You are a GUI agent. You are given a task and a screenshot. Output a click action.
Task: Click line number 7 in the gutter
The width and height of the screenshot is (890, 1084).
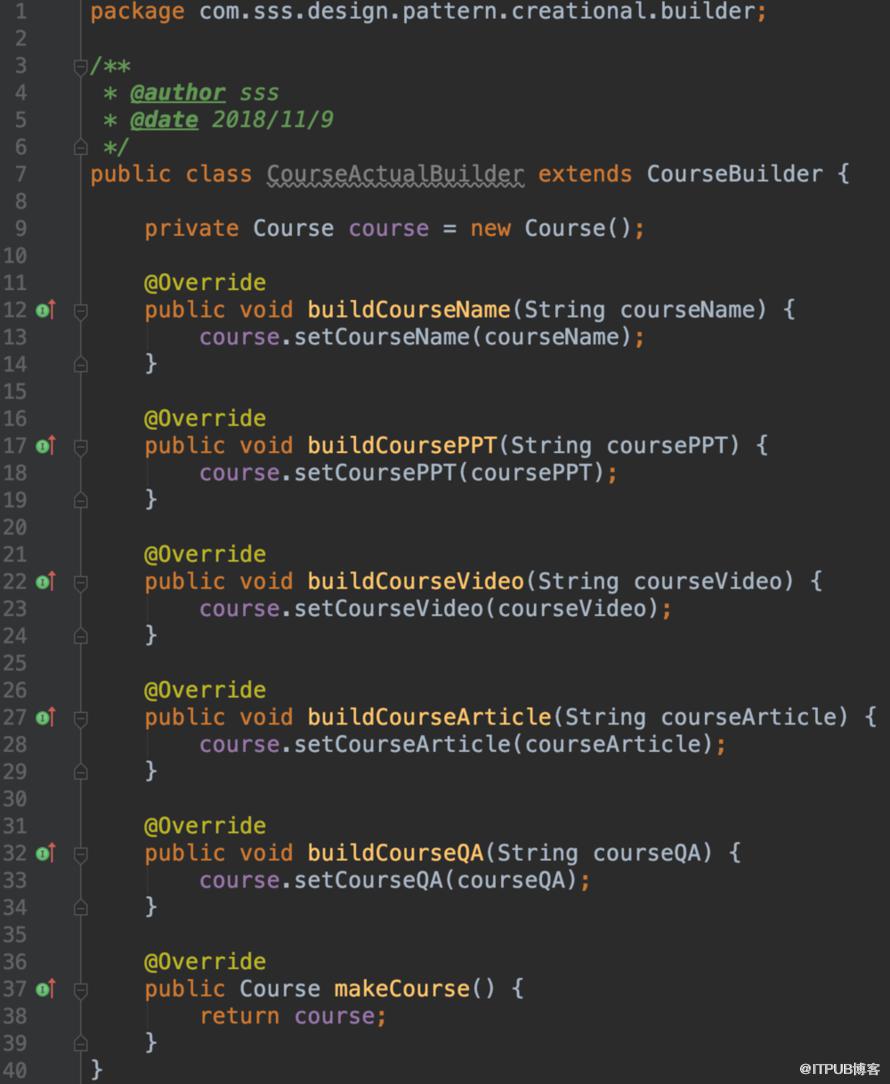point(21,174)
